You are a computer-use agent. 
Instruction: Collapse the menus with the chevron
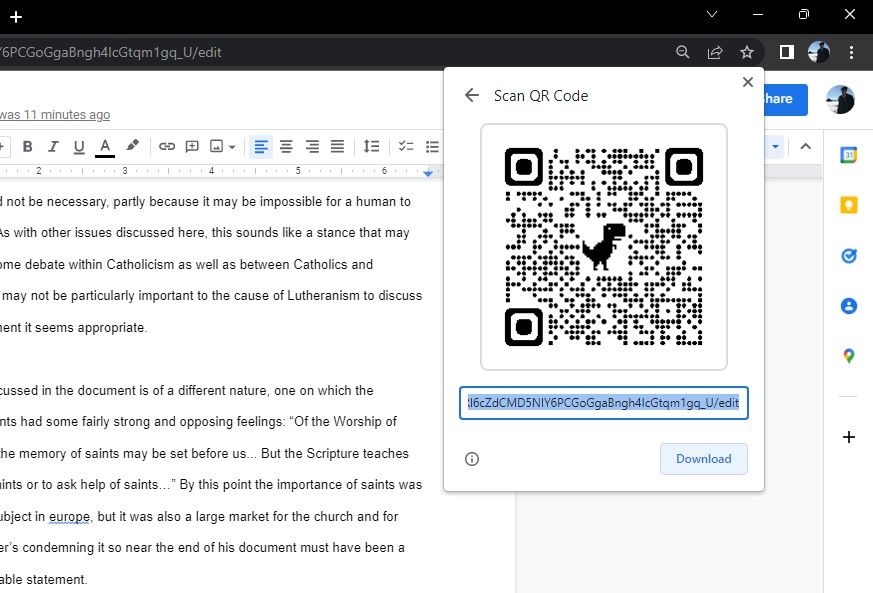coord(806,146)
